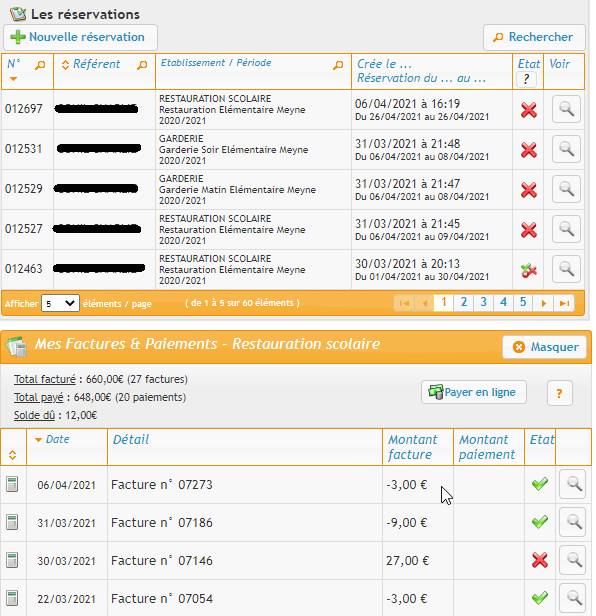
Task: Click search icon in Etablissement / Période header
Action: click(338, 65)
